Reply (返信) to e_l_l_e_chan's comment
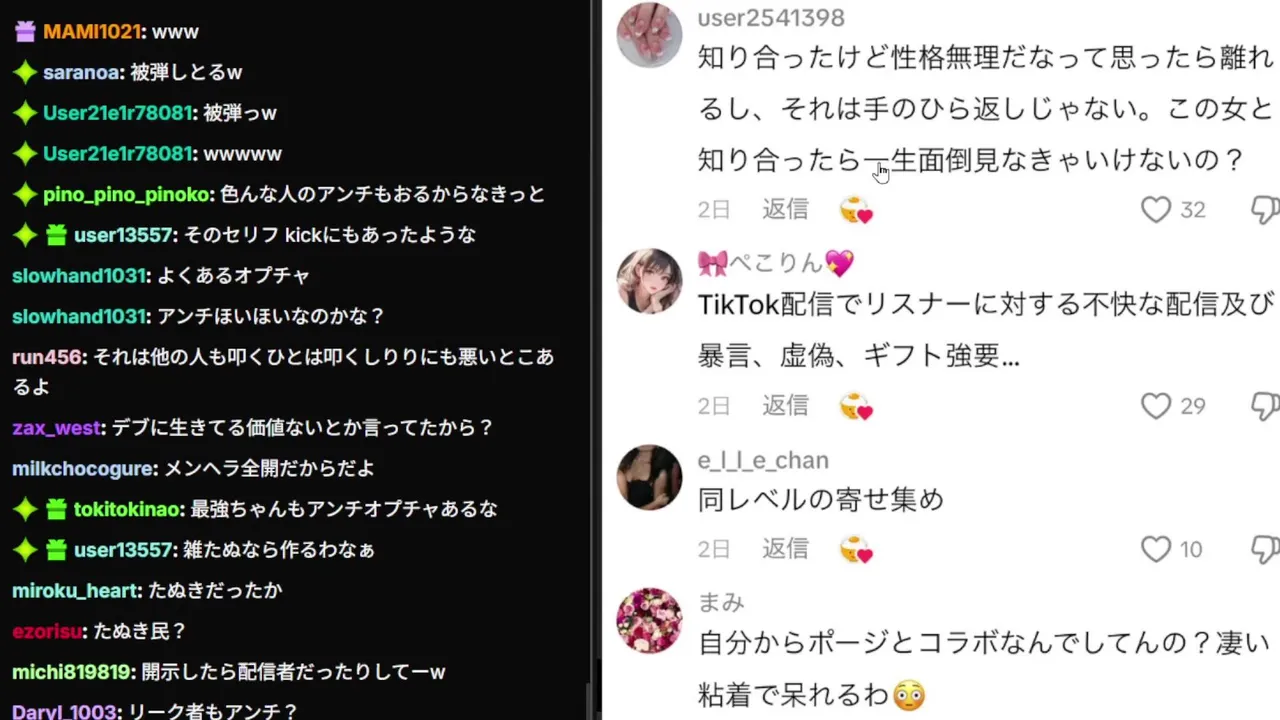The height and width of the screenshot is (720, 1280). point(785,549)
